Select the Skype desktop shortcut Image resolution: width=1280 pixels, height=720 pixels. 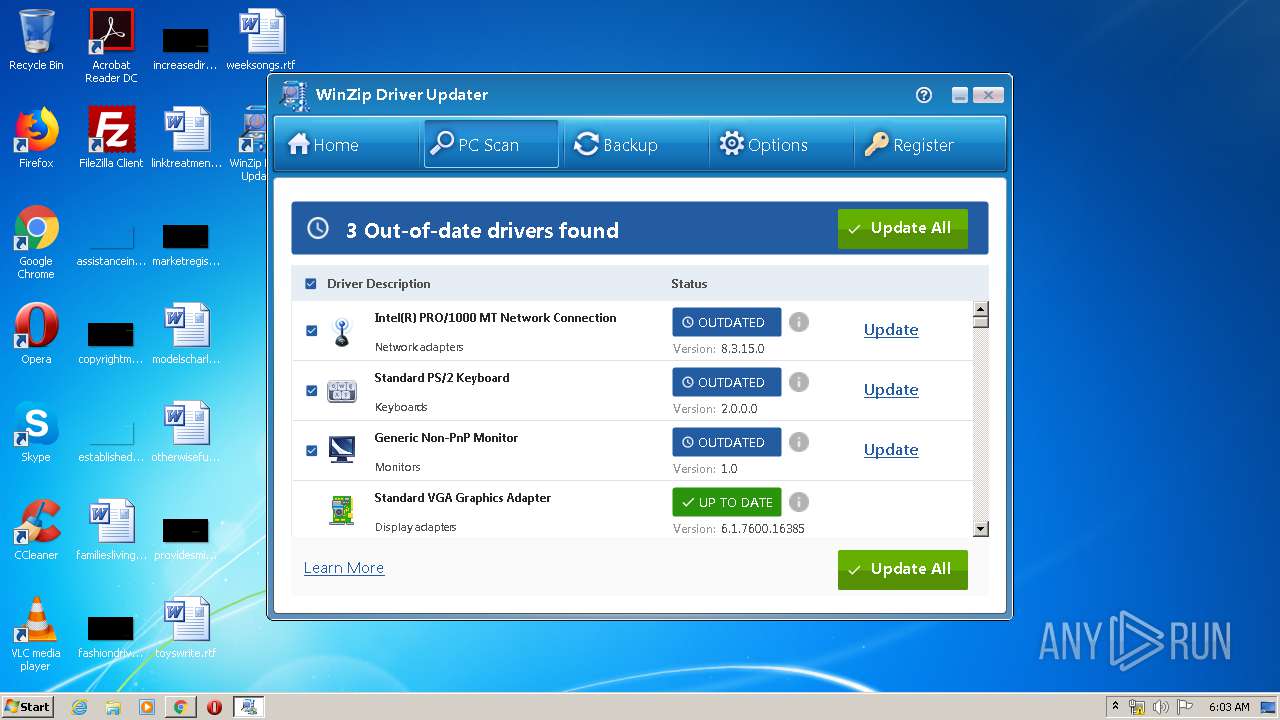click(36, 432)
